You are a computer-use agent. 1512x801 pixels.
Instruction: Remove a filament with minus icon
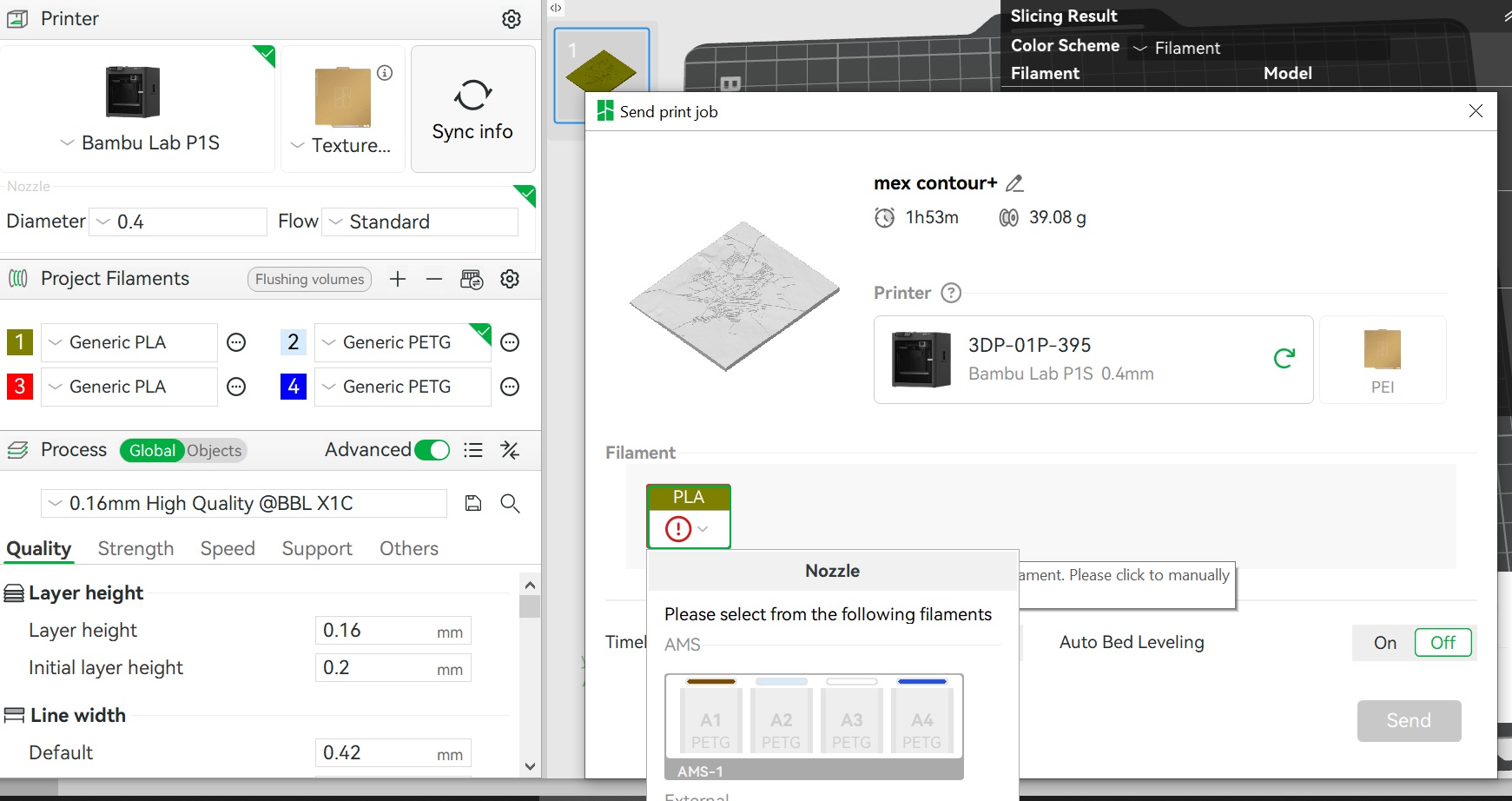click(434, 279)
